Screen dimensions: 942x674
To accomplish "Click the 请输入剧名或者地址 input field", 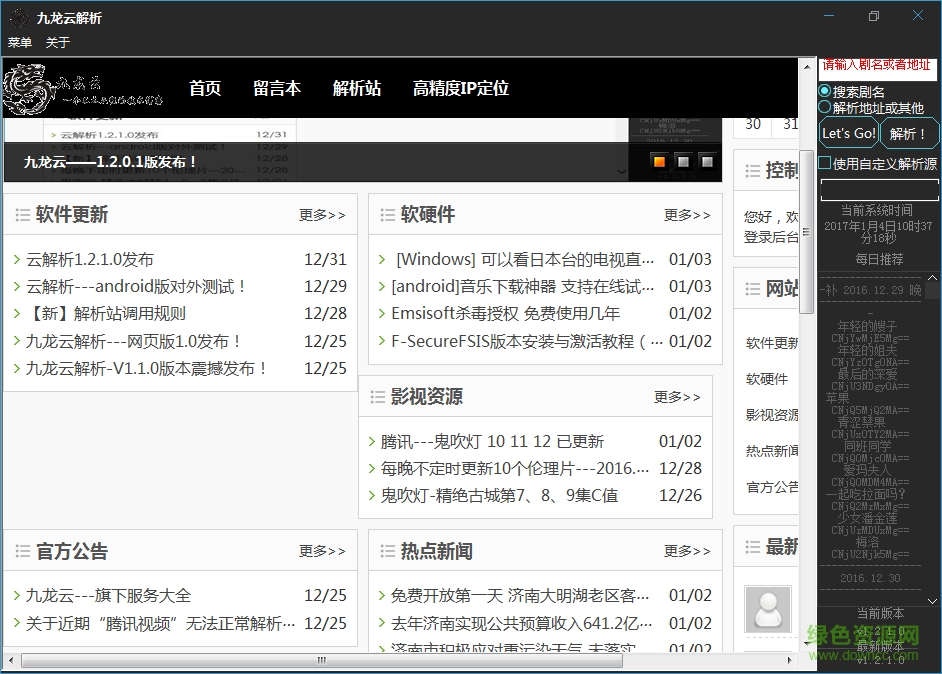I will 878,66.
